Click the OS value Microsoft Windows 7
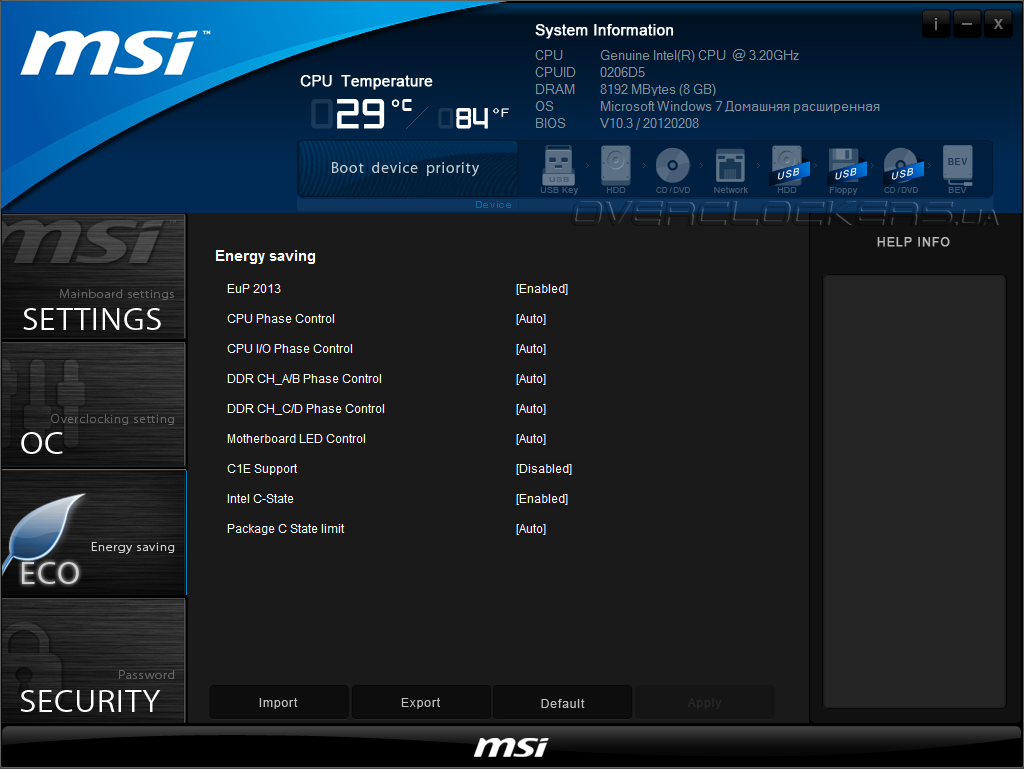This screenshot has height=769, width=1024. coord(740,106)
